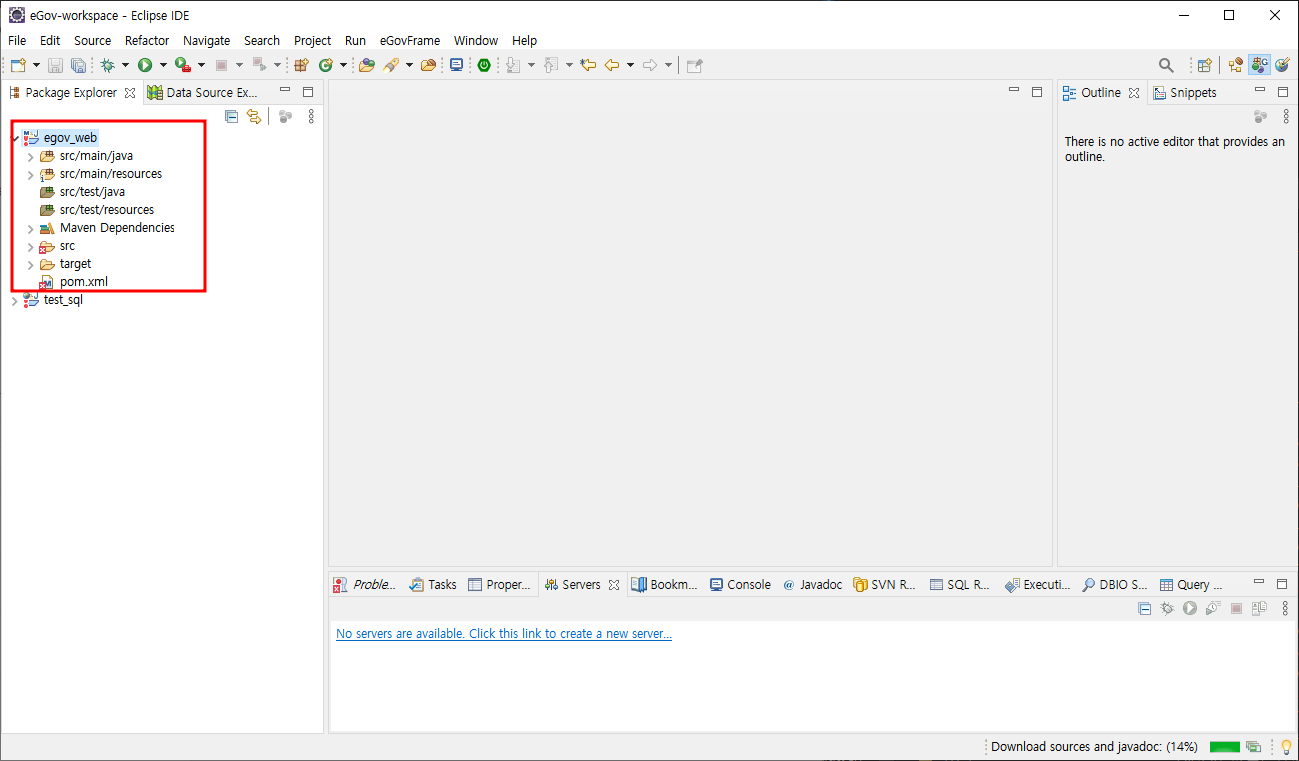Open the eGovFrame menu
1299x761 pixels.
(410, 41)
